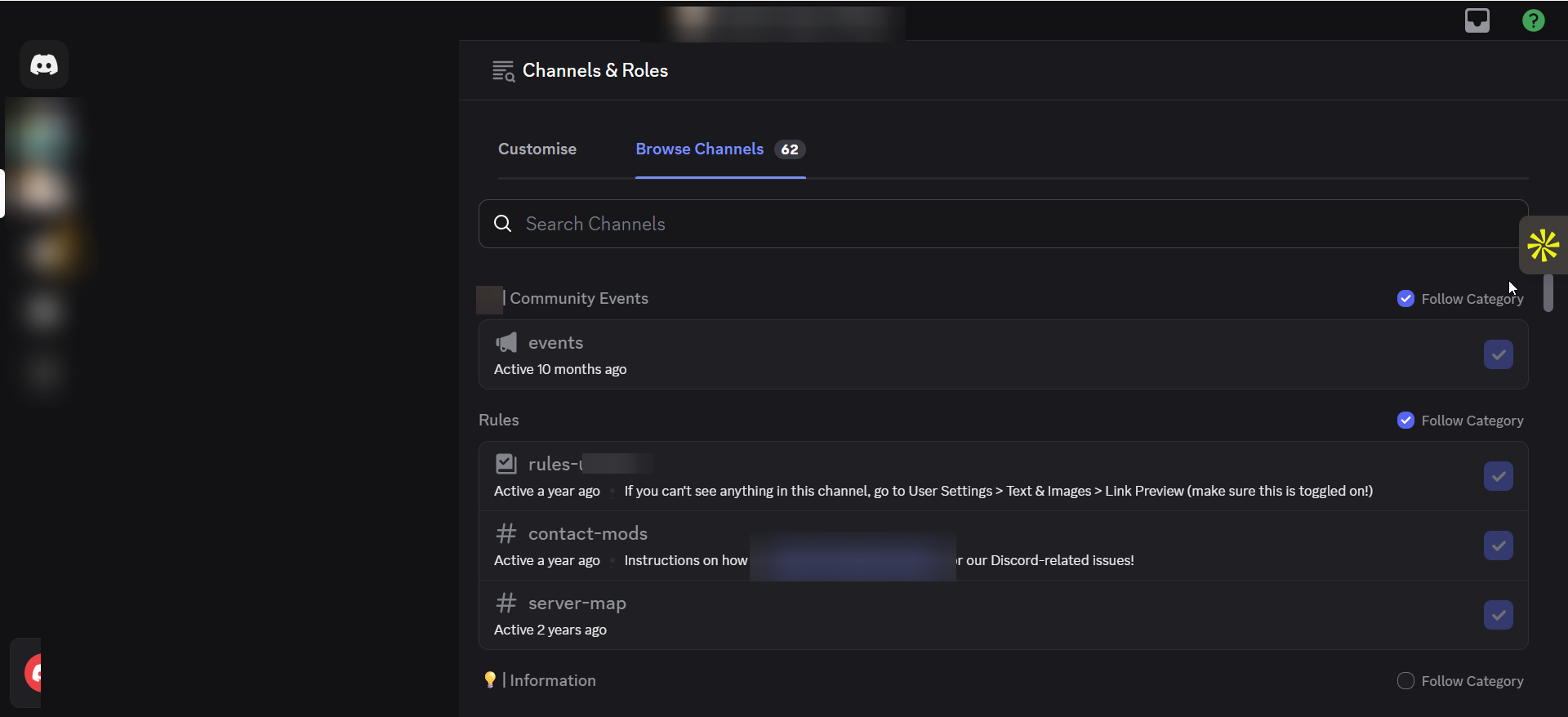Uncheck the server-map channel checkbox
1568x717 pixels.
click(x=1498, y=615)
